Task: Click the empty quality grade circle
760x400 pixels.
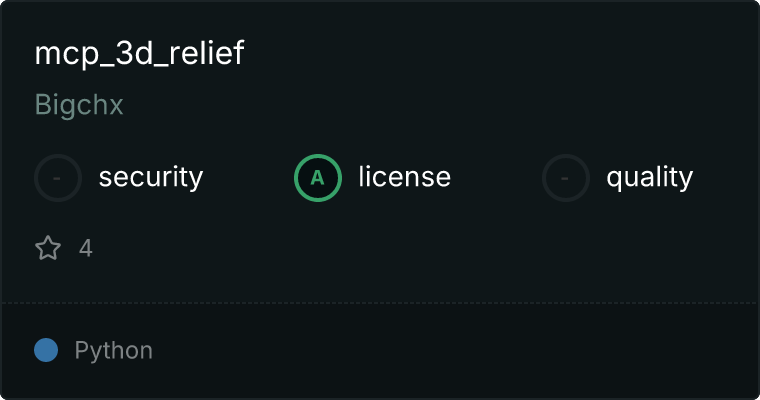Action: click(566, 178)
